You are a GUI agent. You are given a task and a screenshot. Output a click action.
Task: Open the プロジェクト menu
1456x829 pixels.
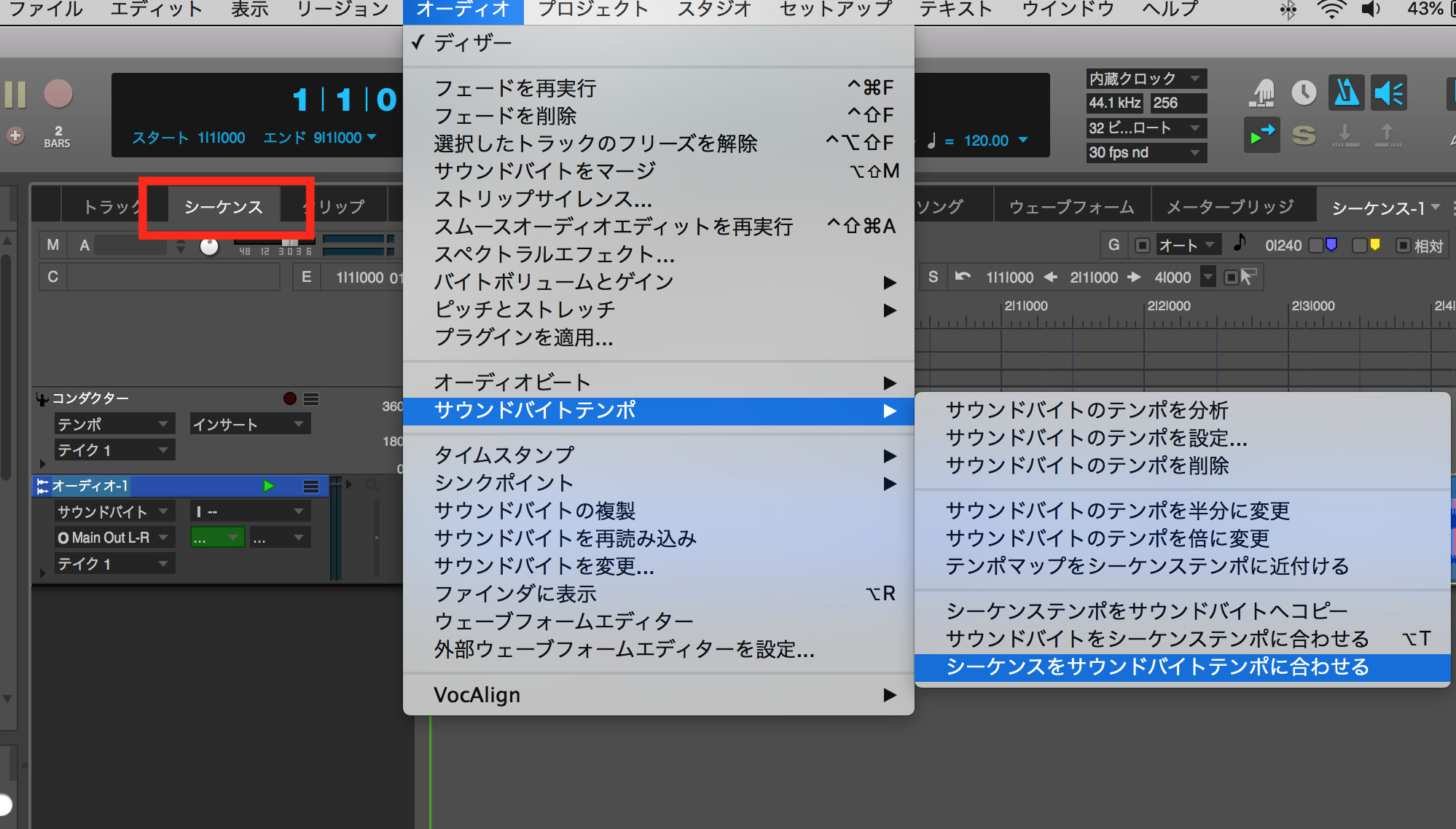[592, 9]
